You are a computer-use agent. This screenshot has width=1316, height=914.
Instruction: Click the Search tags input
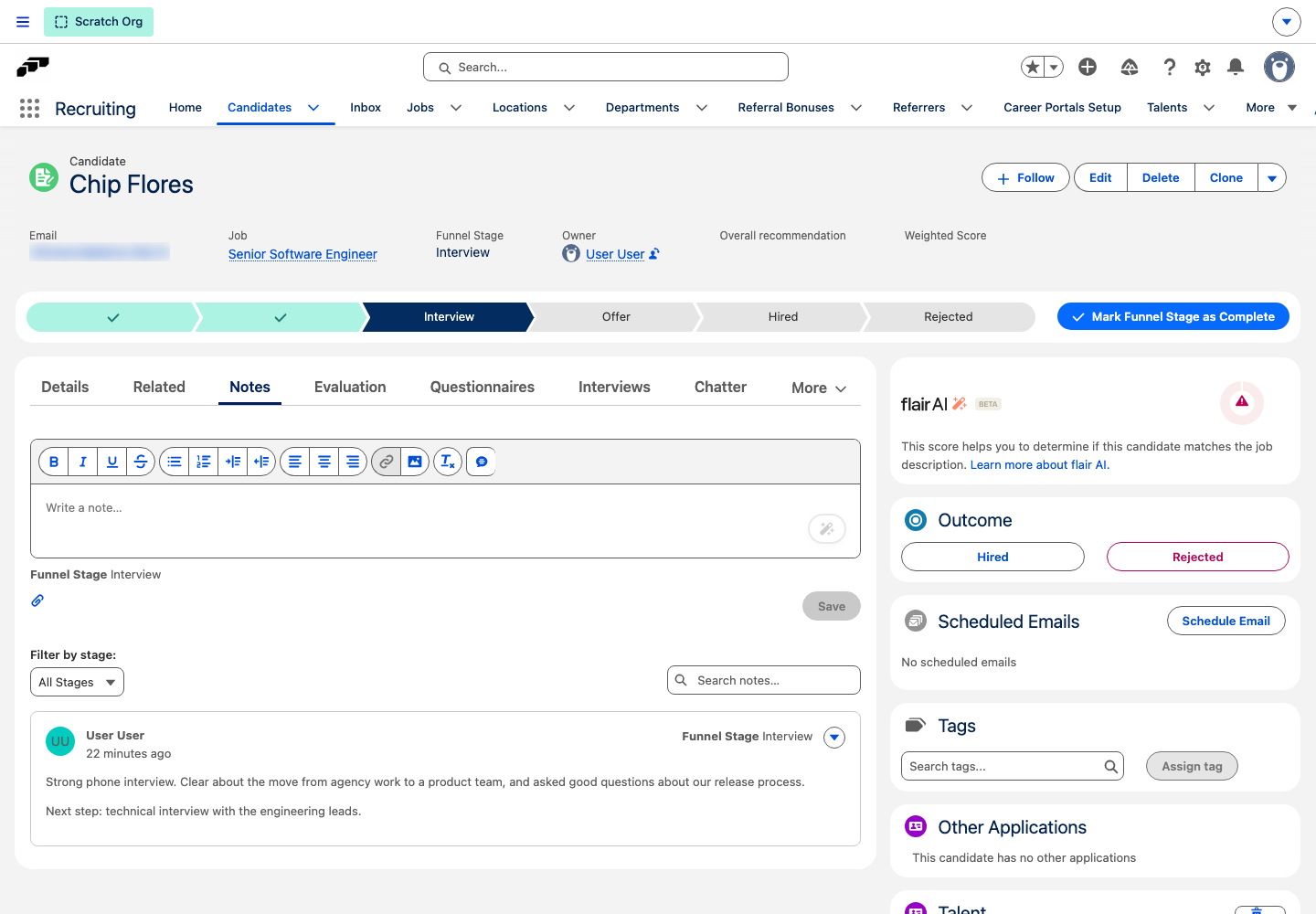point(1013,767)
